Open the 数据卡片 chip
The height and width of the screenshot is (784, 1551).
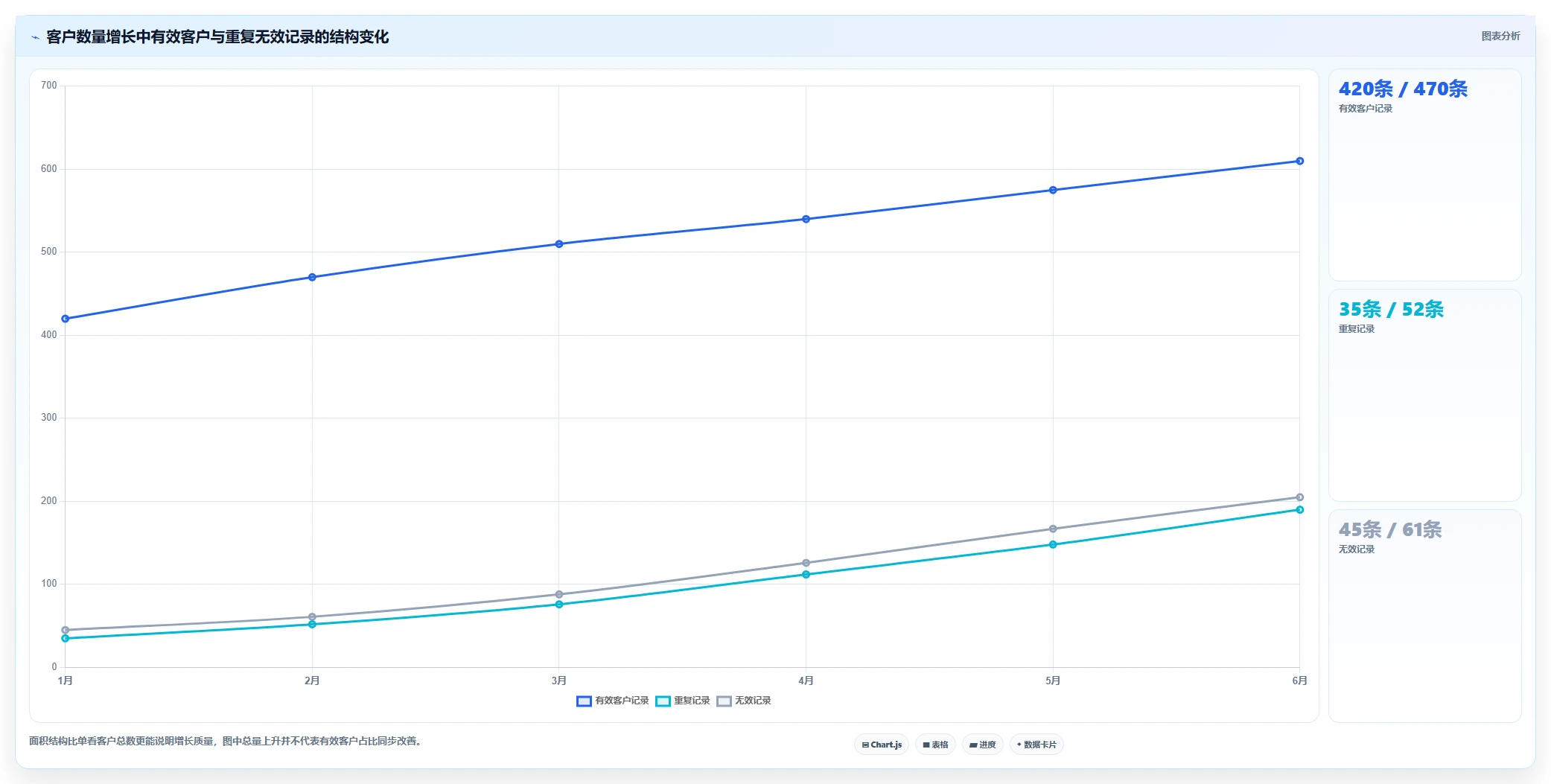[1036, 745]
